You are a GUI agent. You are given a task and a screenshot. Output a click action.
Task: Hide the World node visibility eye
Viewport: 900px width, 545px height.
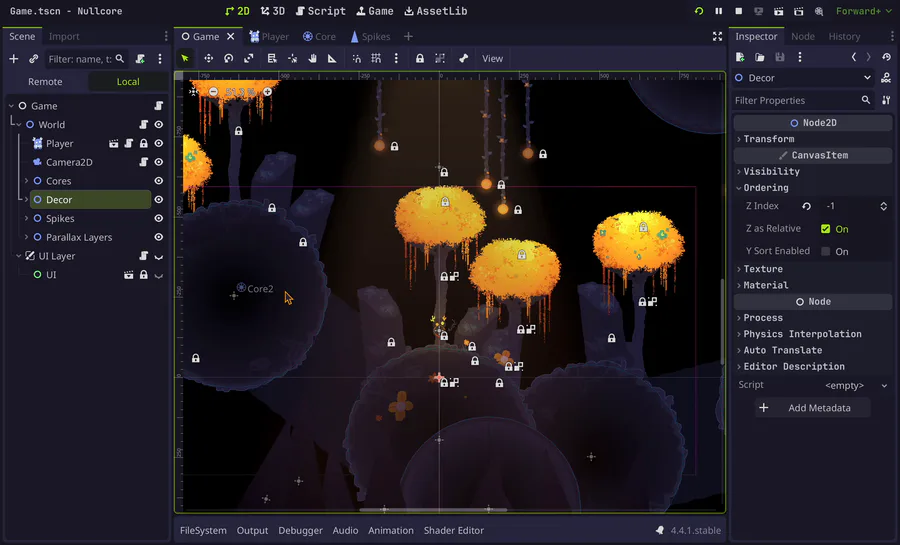pyautogui.click(x=158, y=124)
